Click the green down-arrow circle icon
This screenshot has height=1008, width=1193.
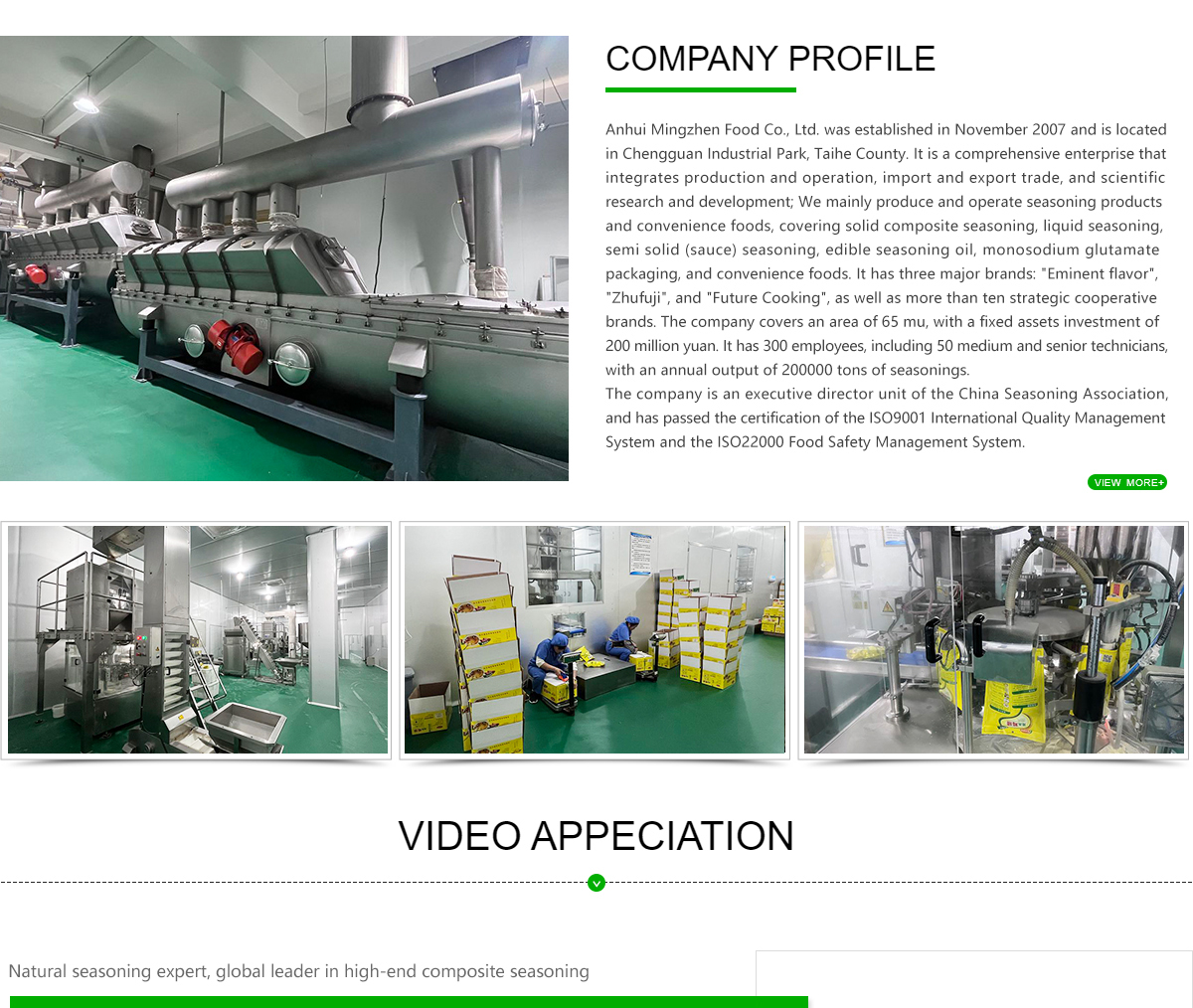coord(596,883)
